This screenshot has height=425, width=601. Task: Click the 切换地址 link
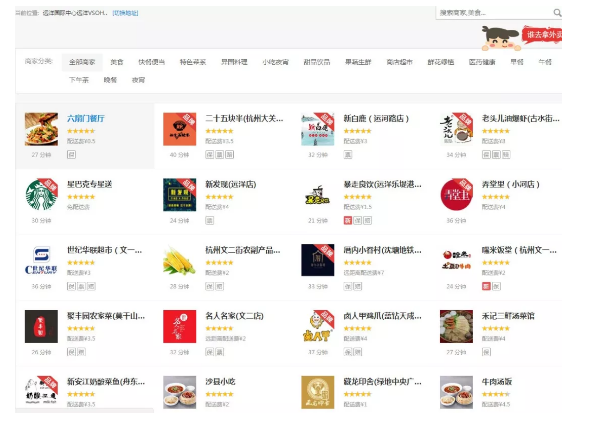point(125,13)
